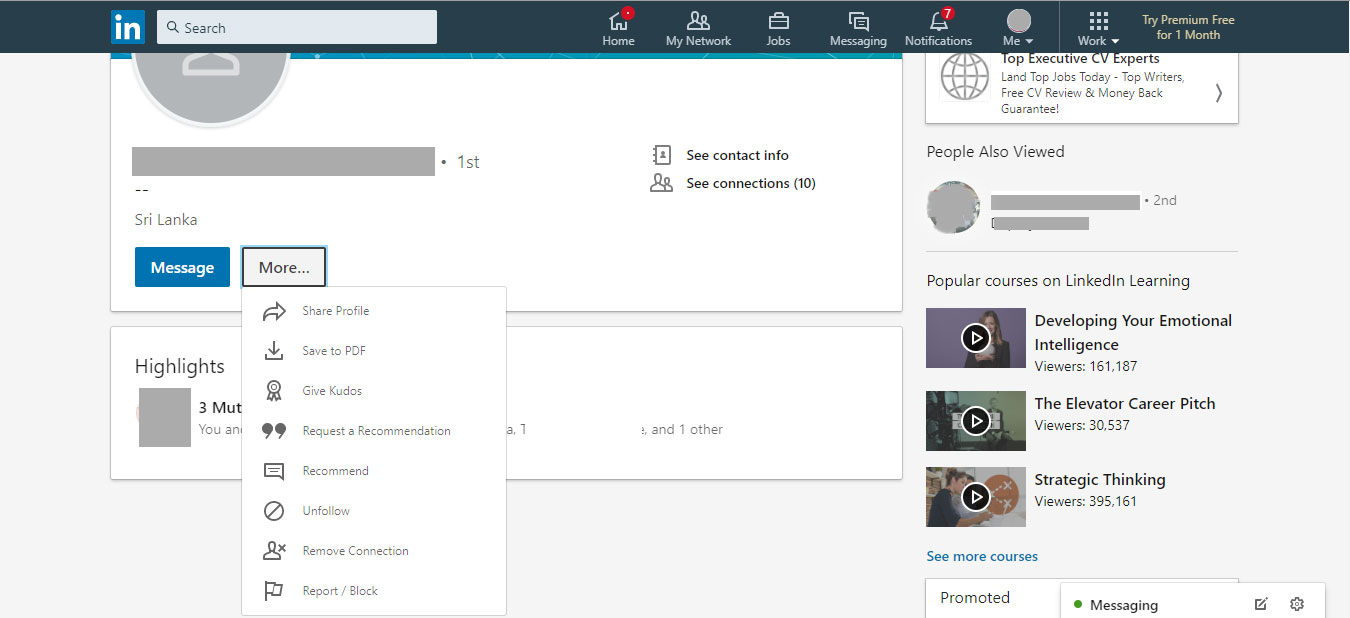Click the compose message pencil icon
The width and height of the screenshot is (1350, 618).
click(x=1261, y=604)
